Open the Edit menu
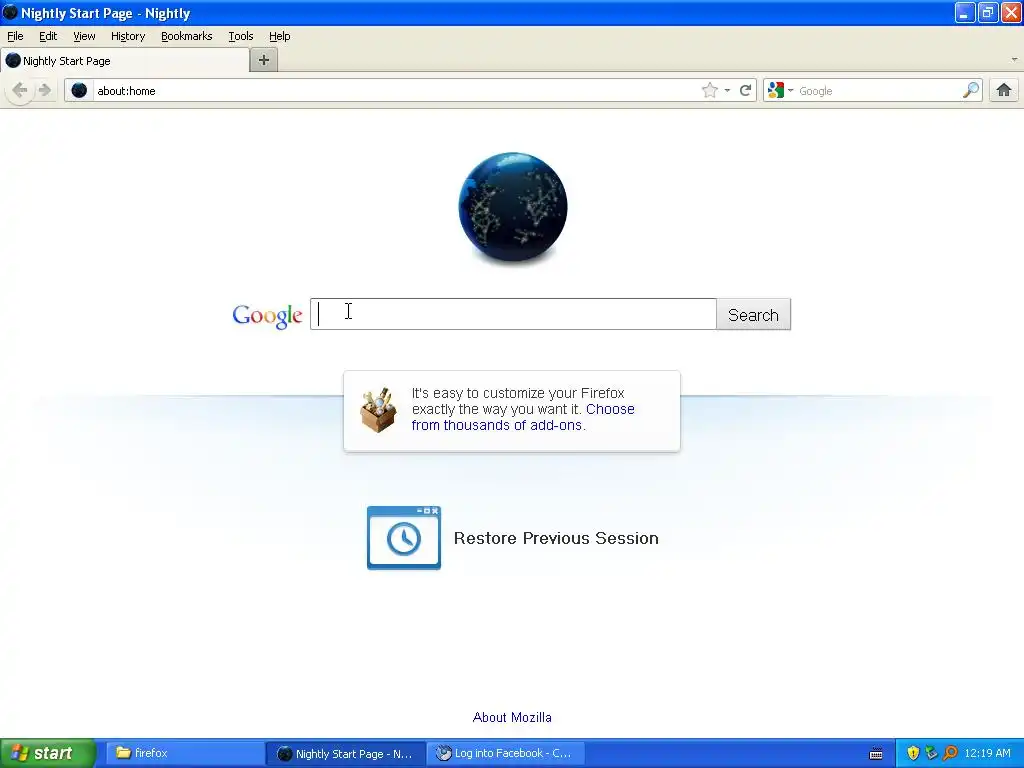Screen dimensions: 1024x768 [48, 36]
